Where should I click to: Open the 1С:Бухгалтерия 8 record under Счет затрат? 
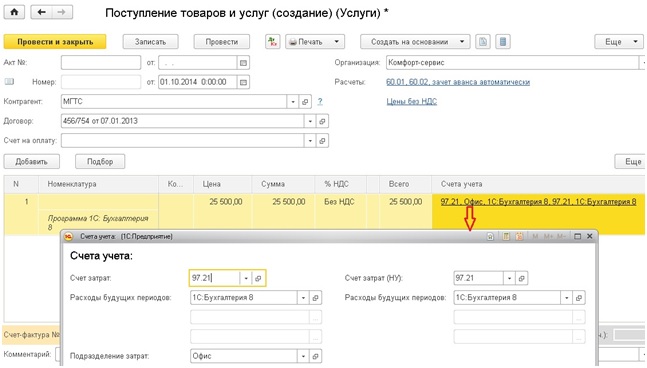click(x=316, y=297)
